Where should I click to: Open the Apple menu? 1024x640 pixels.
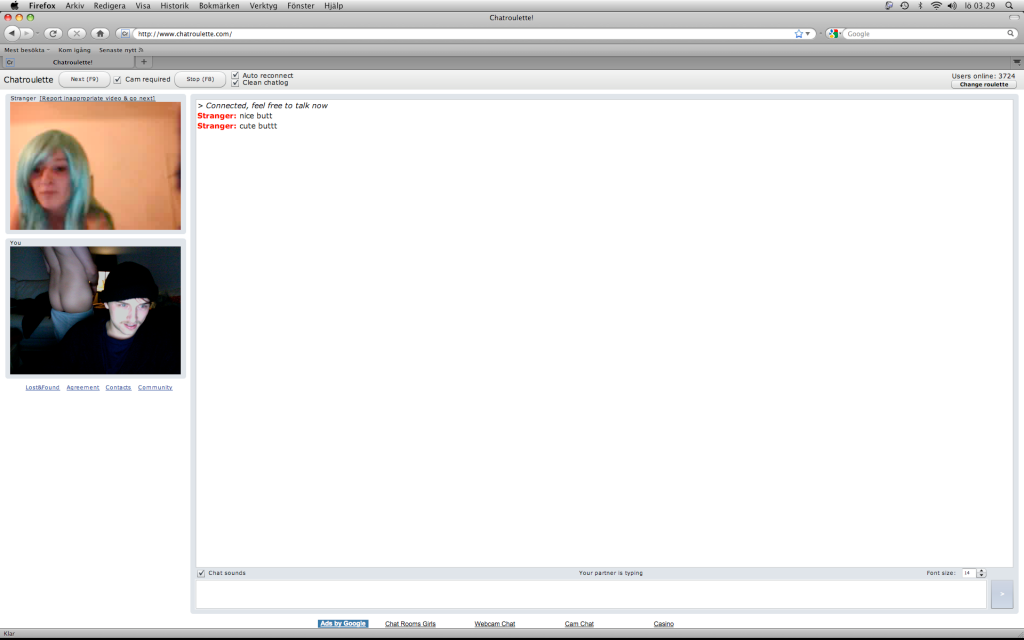click(14, 5)
